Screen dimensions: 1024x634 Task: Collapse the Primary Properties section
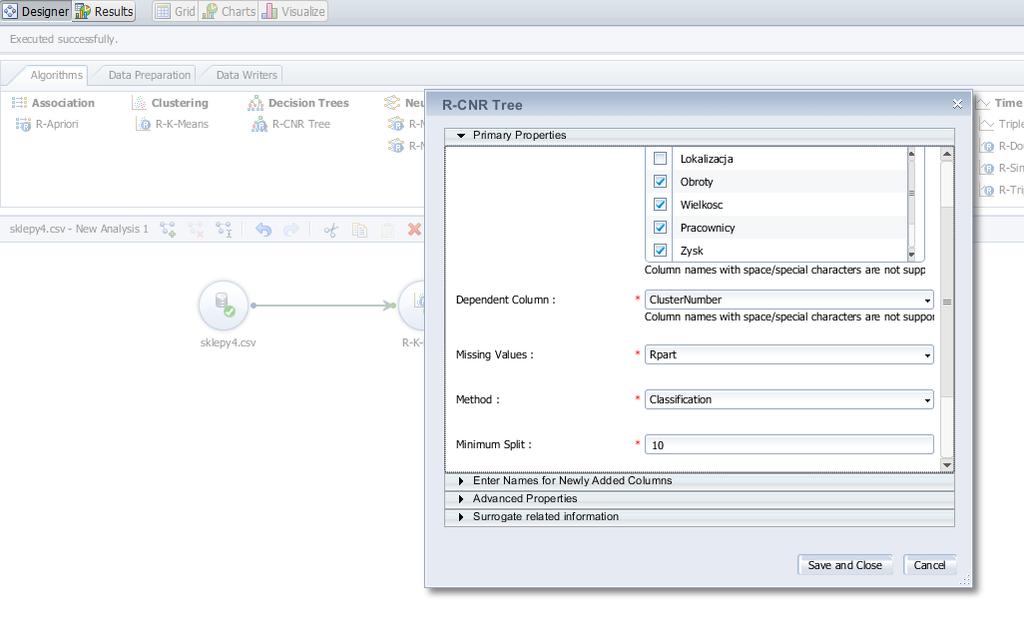(699, 135)
